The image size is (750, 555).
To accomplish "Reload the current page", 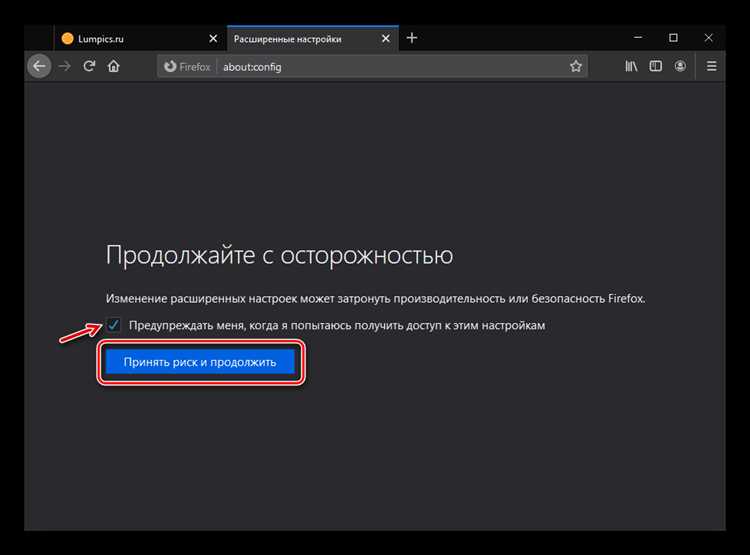I will click(89, 66).
